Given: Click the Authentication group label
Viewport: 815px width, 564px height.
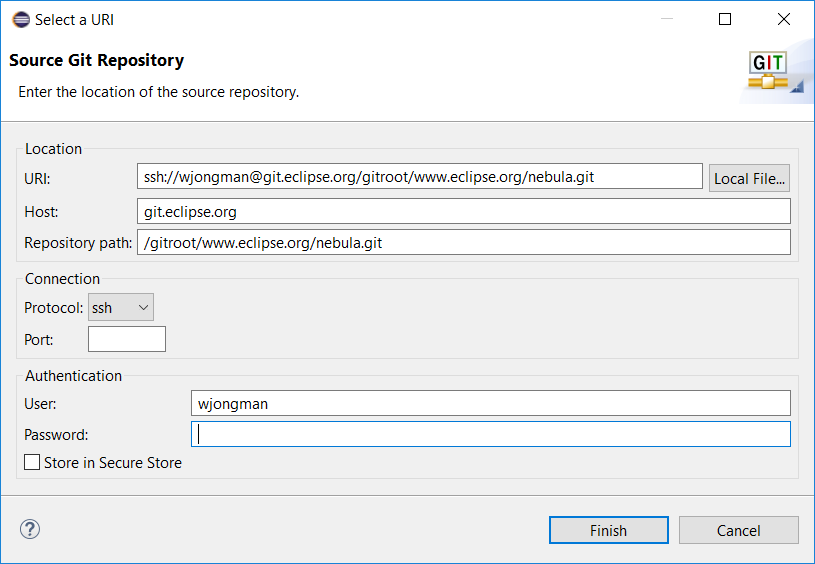Looking at the screenshot, I should pos(73,376).
